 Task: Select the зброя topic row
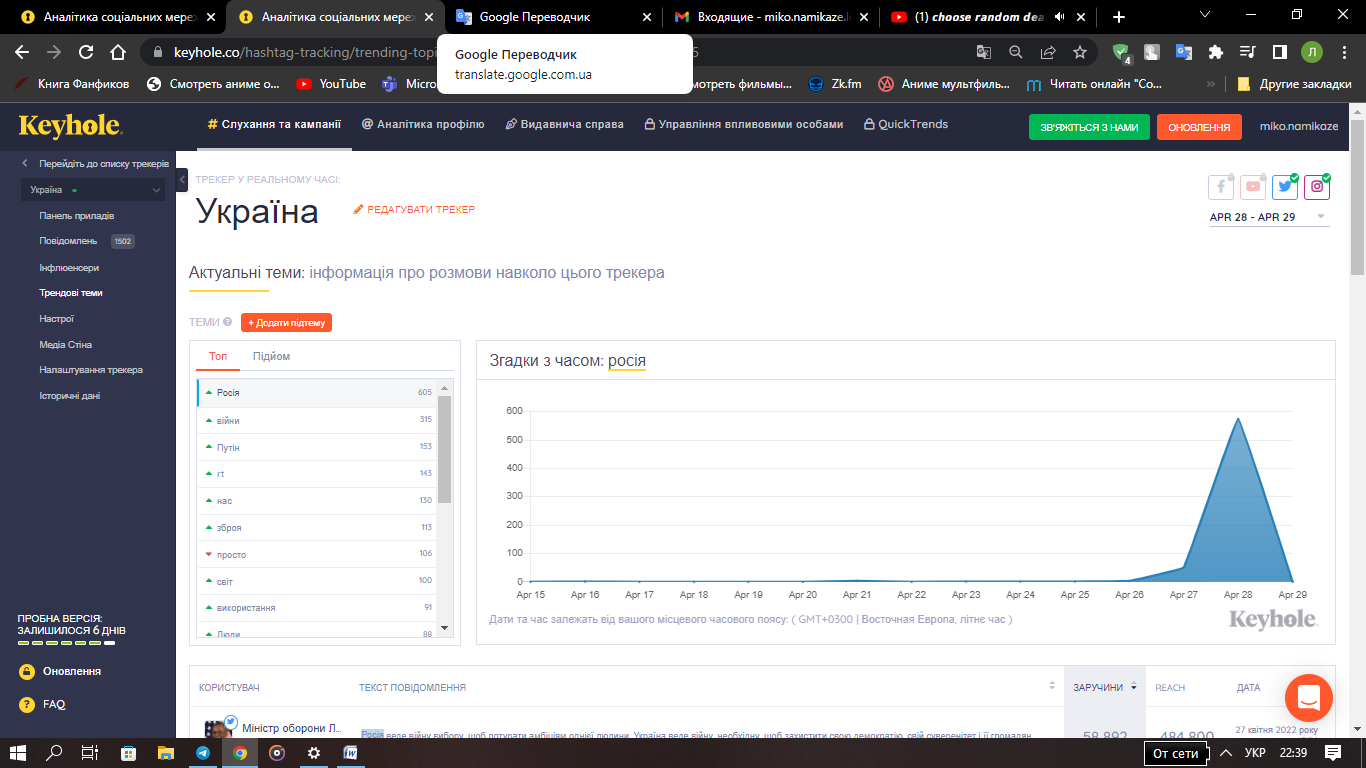point(318,528)
